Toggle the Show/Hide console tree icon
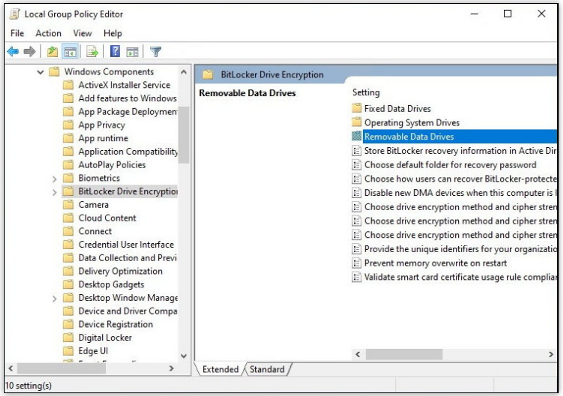This screenshot has height=396, width=563. tap(70, 52)
